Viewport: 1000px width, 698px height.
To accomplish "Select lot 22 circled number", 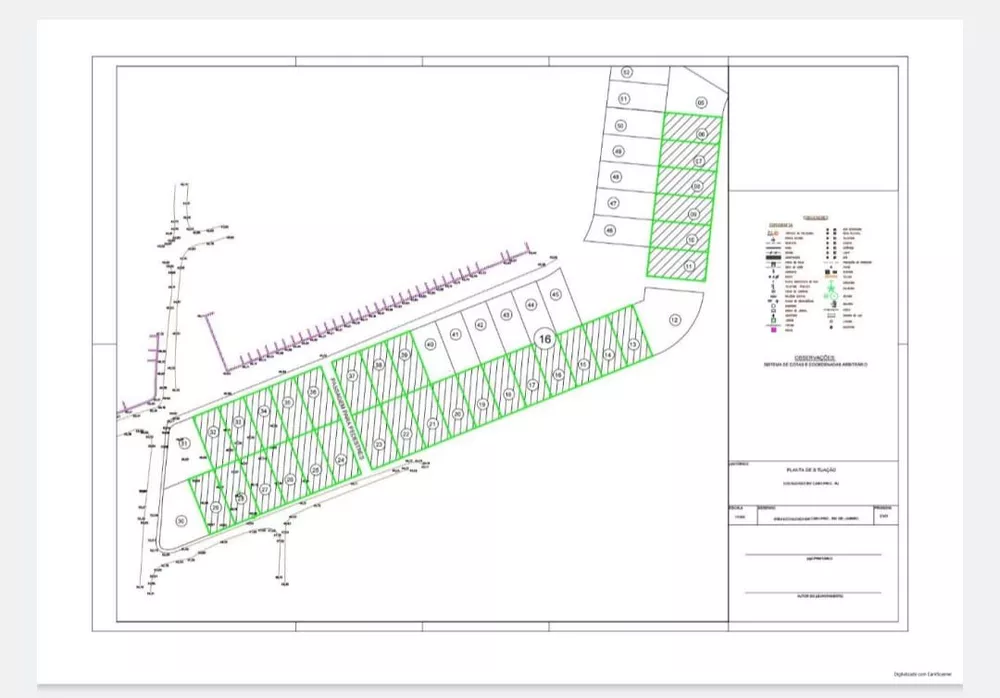I will pos(406,434).
